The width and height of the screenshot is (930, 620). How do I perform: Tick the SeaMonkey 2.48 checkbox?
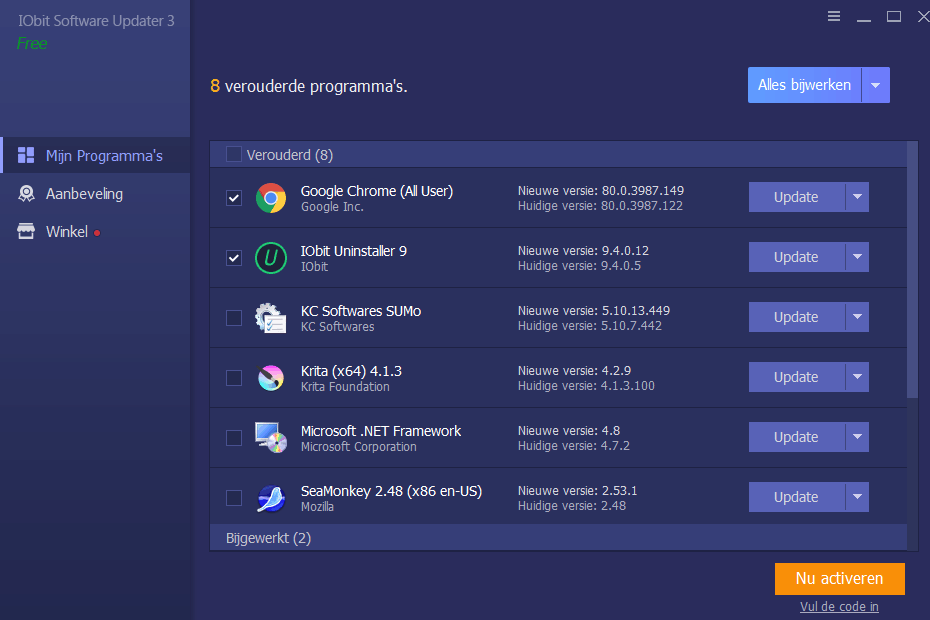tap(234, 498)
